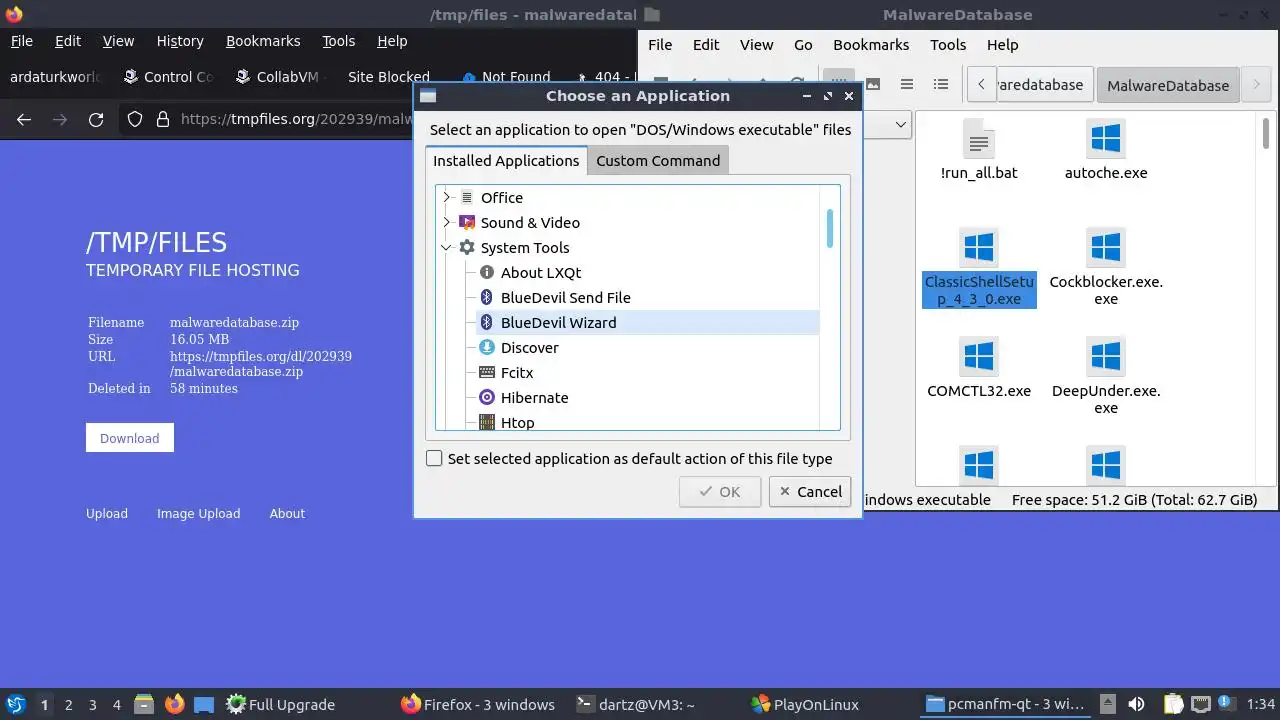Open the Upload link on tmpfiles page

(x=107, y=513)
